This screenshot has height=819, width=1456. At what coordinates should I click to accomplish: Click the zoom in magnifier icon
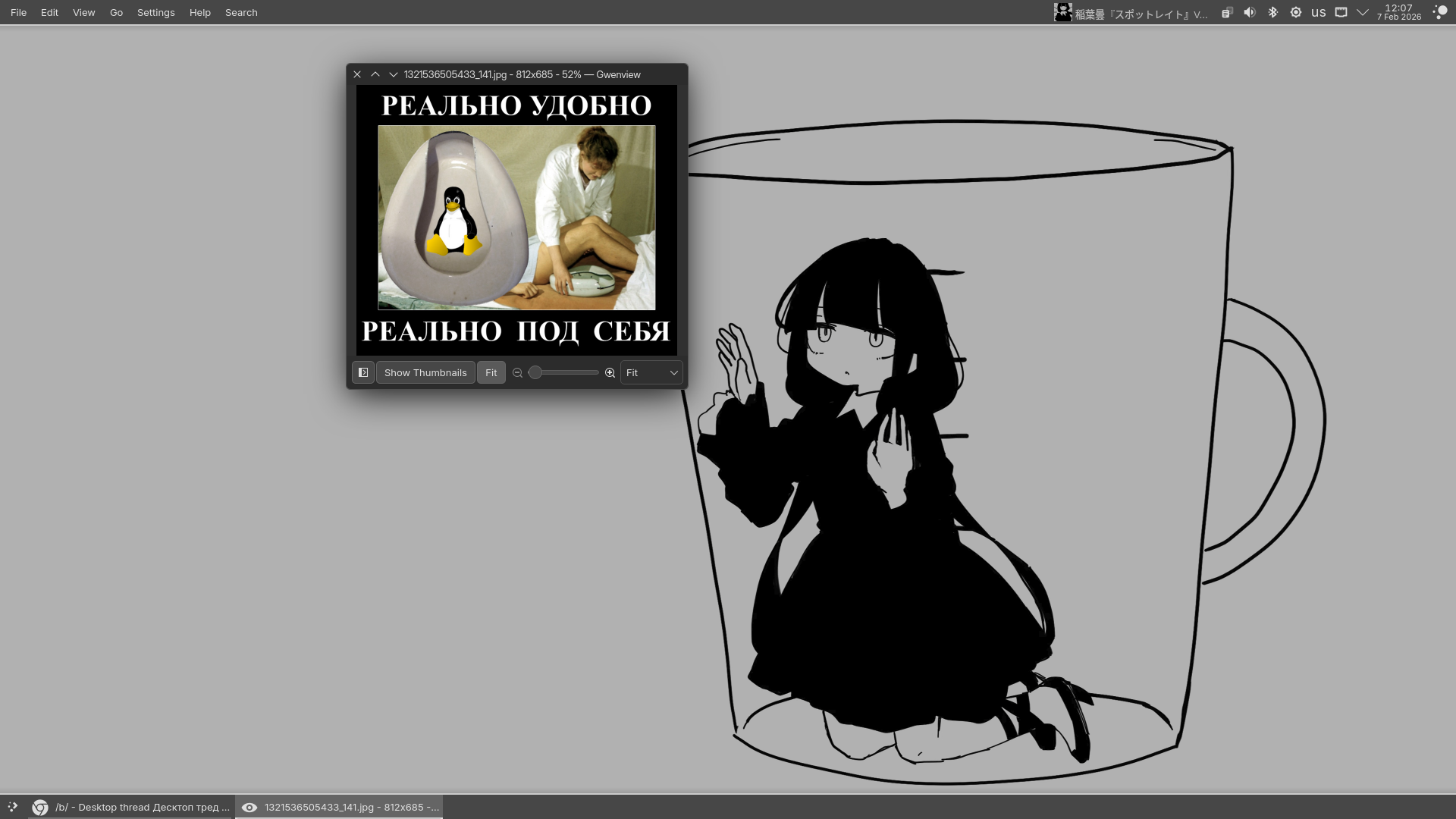610,372
